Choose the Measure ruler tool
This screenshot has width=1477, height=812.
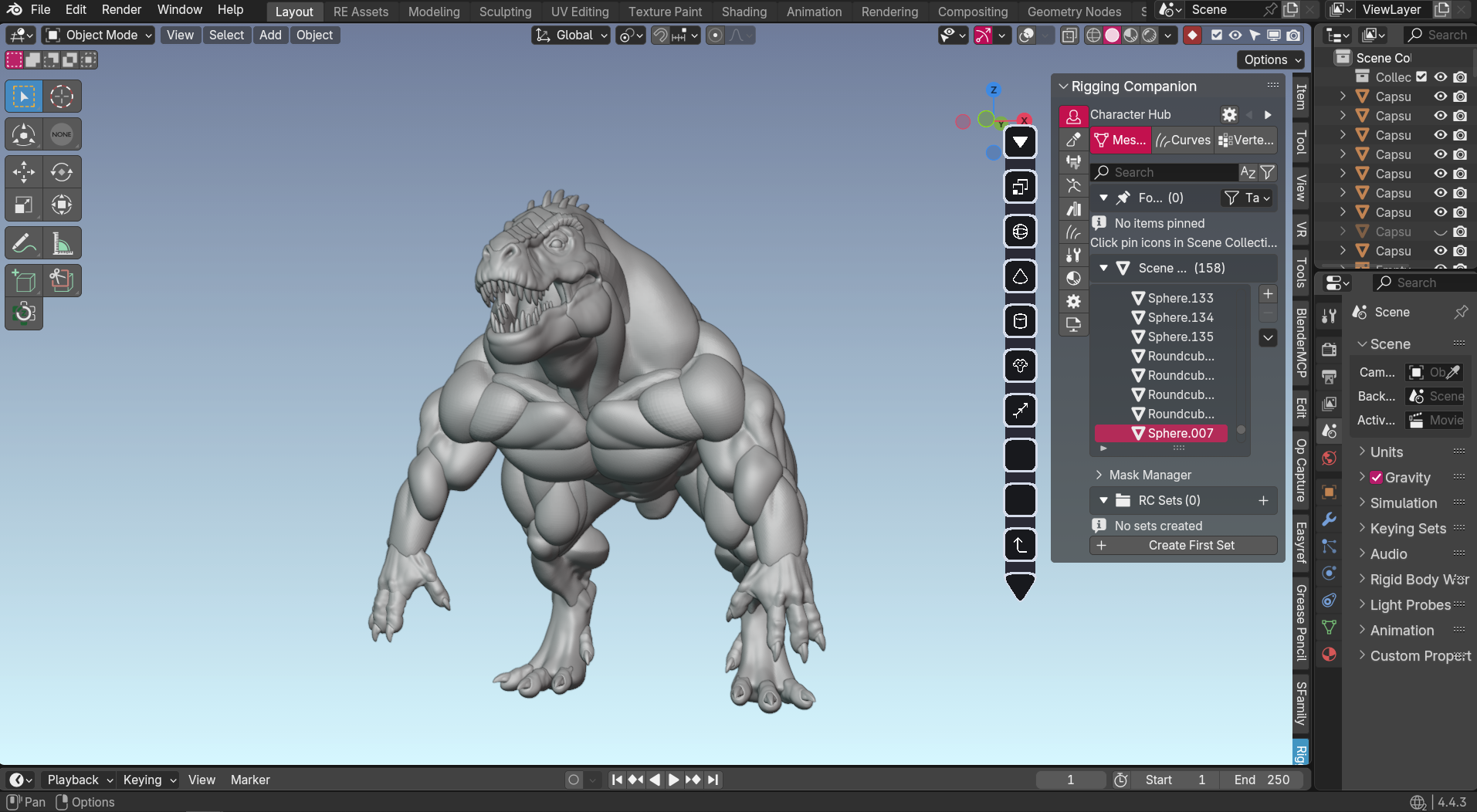62,244
